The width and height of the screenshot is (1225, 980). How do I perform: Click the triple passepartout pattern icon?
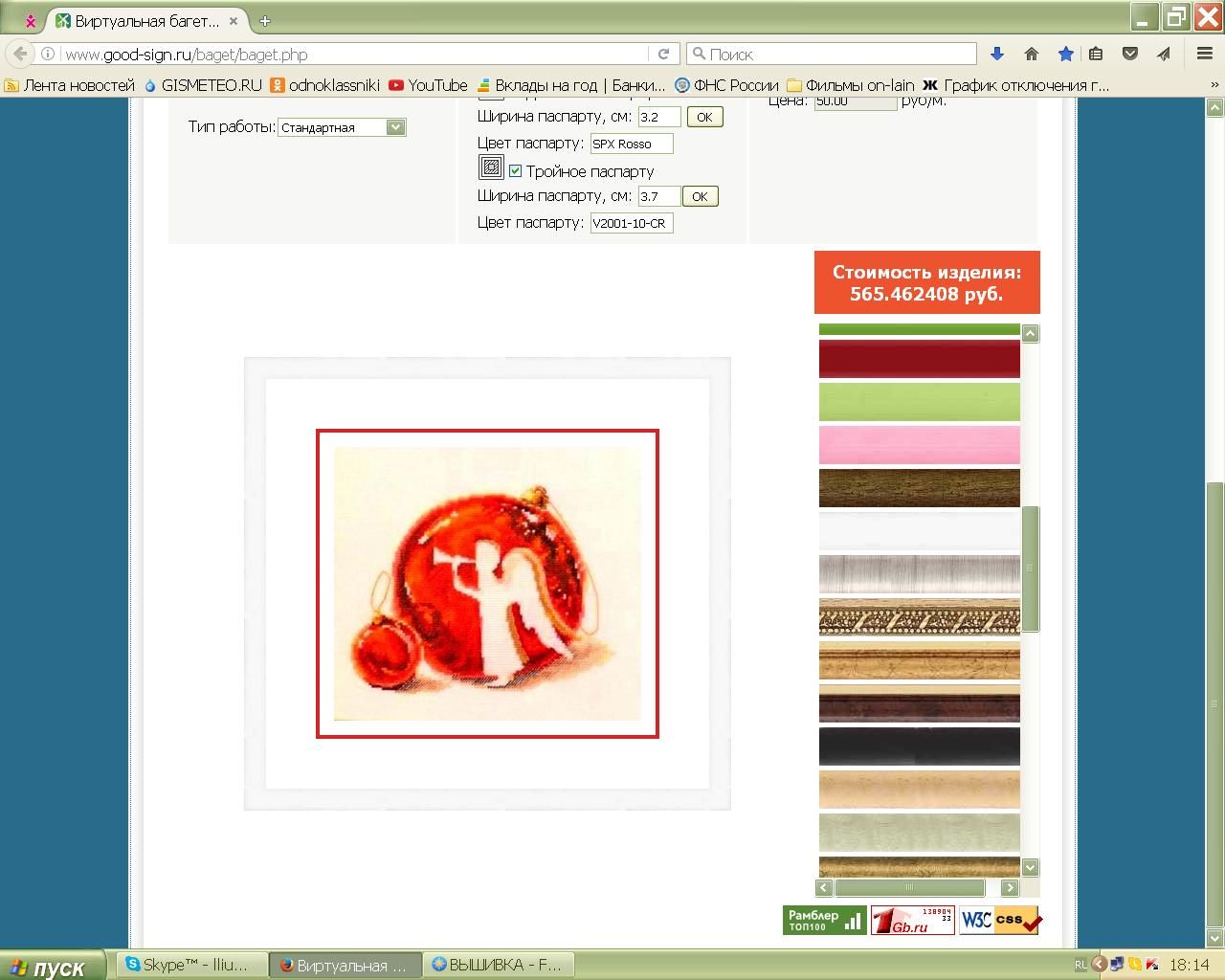click(x=491, y=168)
